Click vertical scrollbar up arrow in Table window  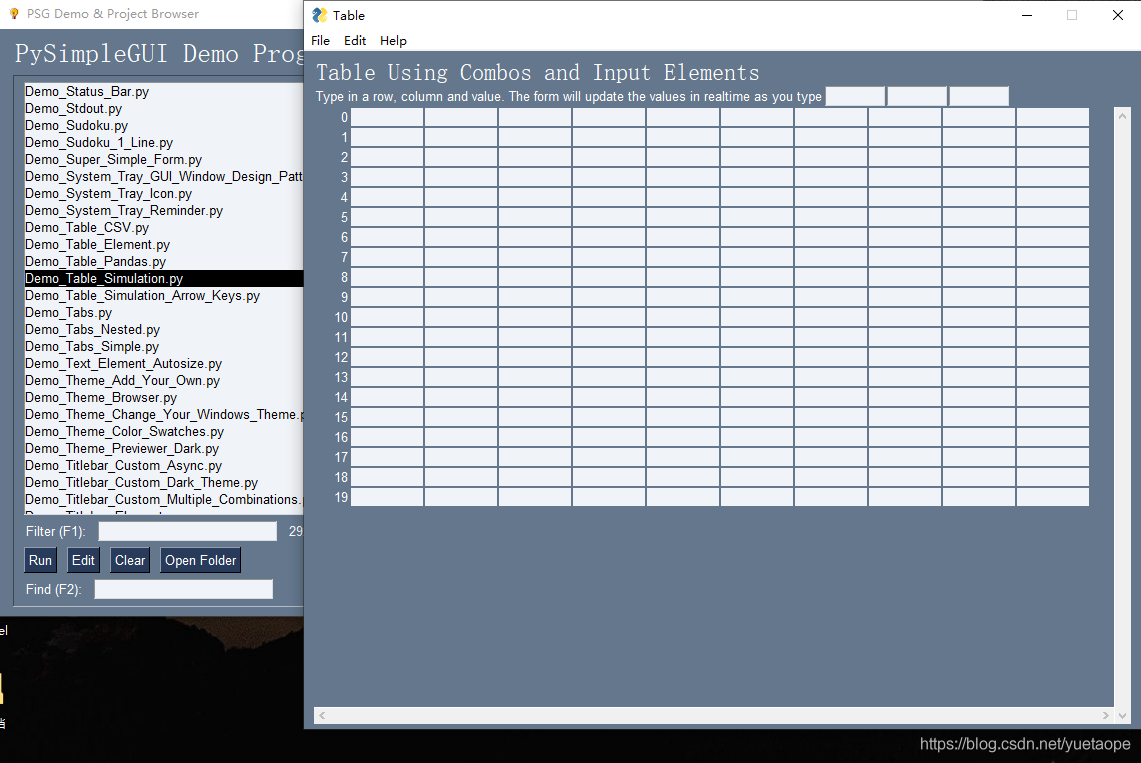coord(1122,116)
